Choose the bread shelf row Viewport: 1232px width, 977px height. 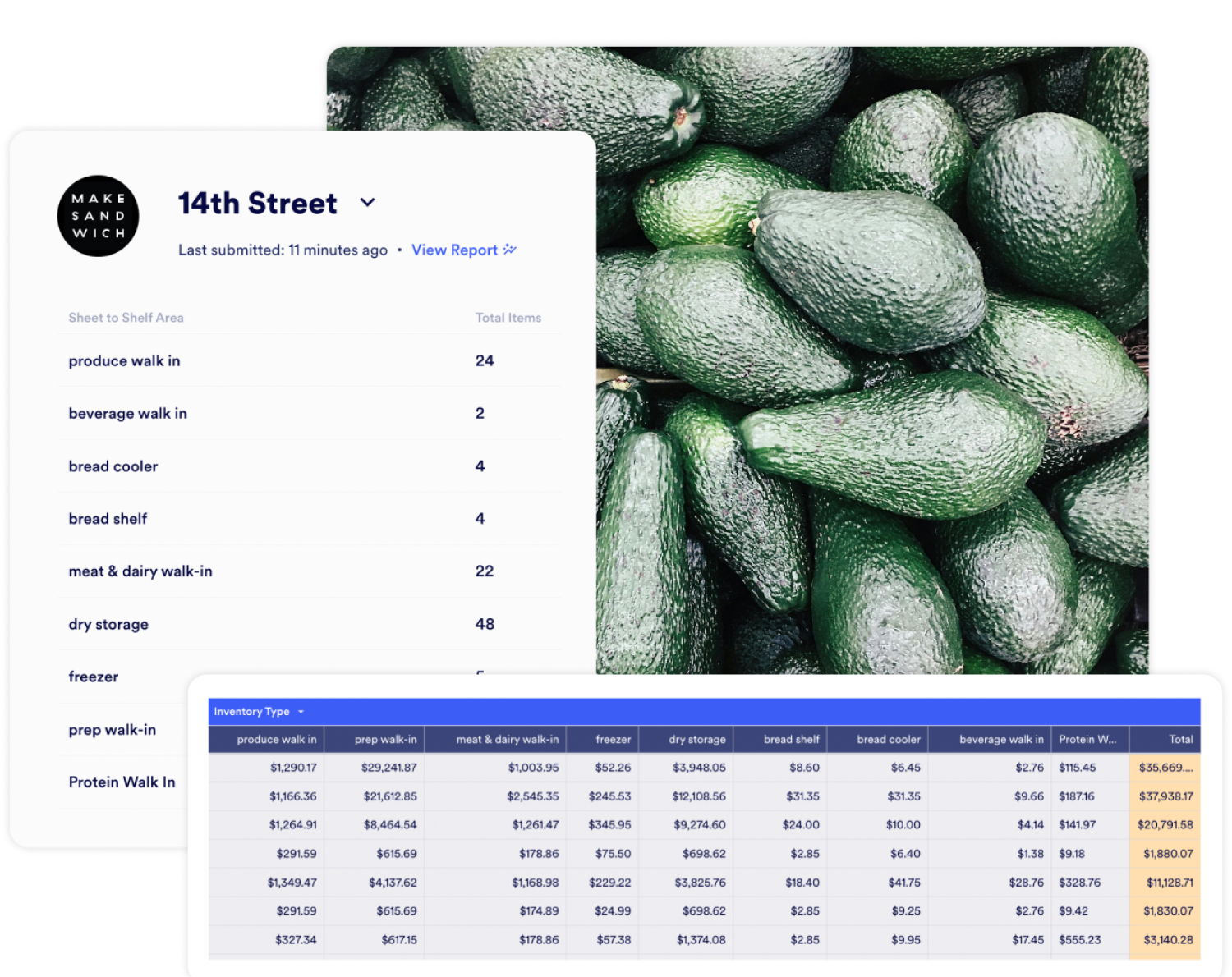108,519
